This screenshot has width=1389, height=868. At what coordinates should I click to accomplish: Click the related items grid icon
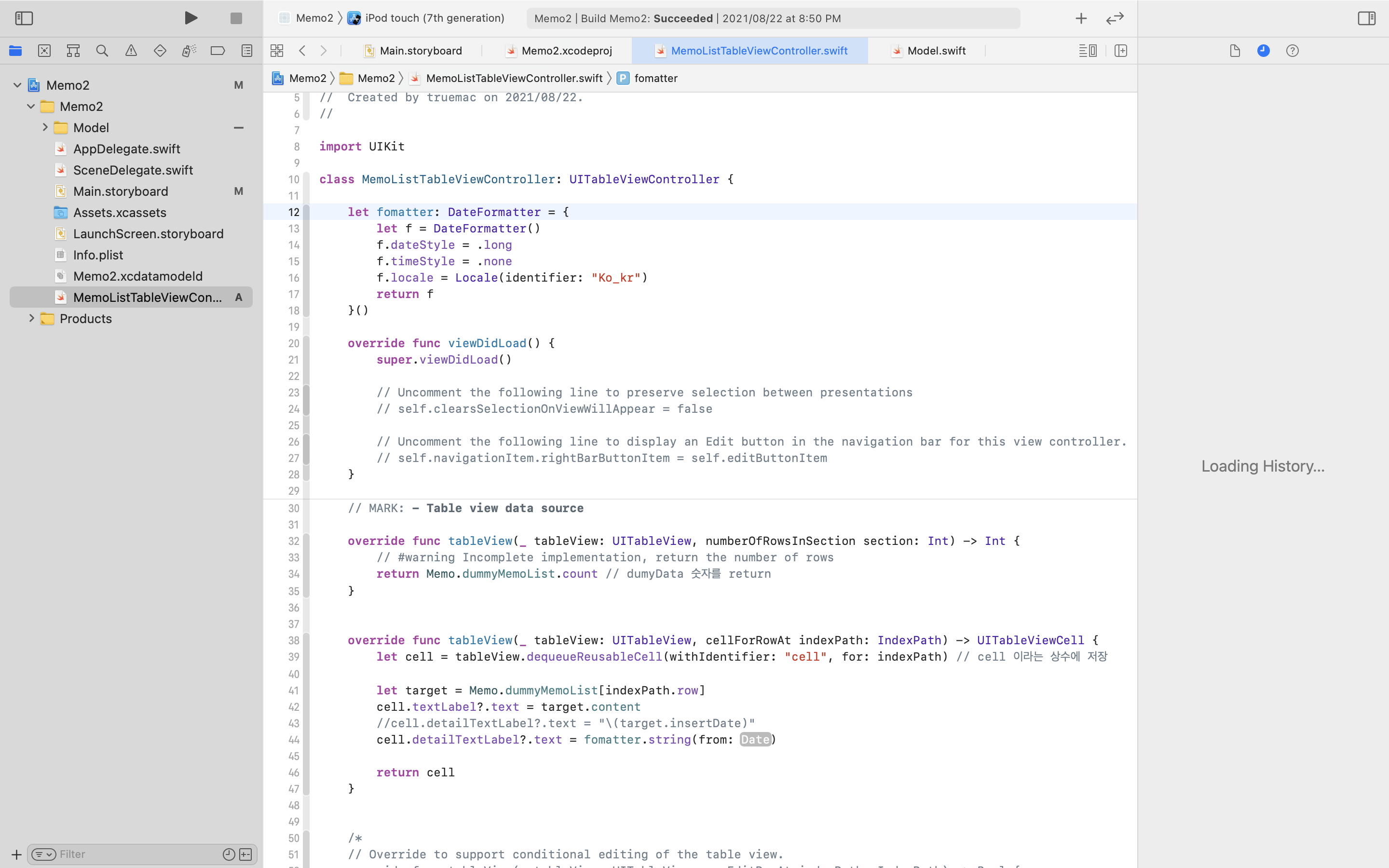277,51
